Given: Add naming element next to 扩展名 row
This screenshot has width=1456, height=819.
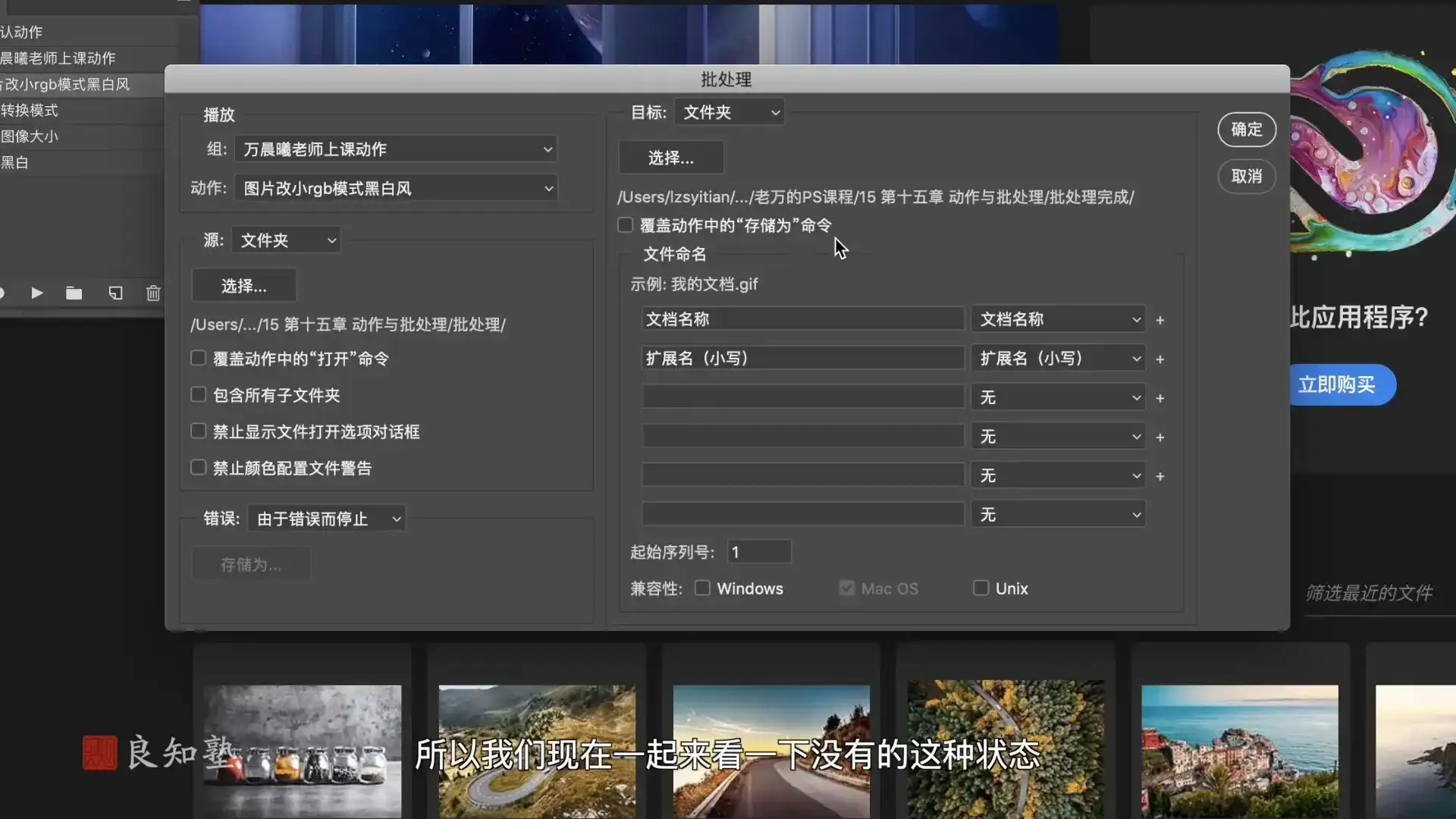Looking at the screenshot, I should [1160, 359].
